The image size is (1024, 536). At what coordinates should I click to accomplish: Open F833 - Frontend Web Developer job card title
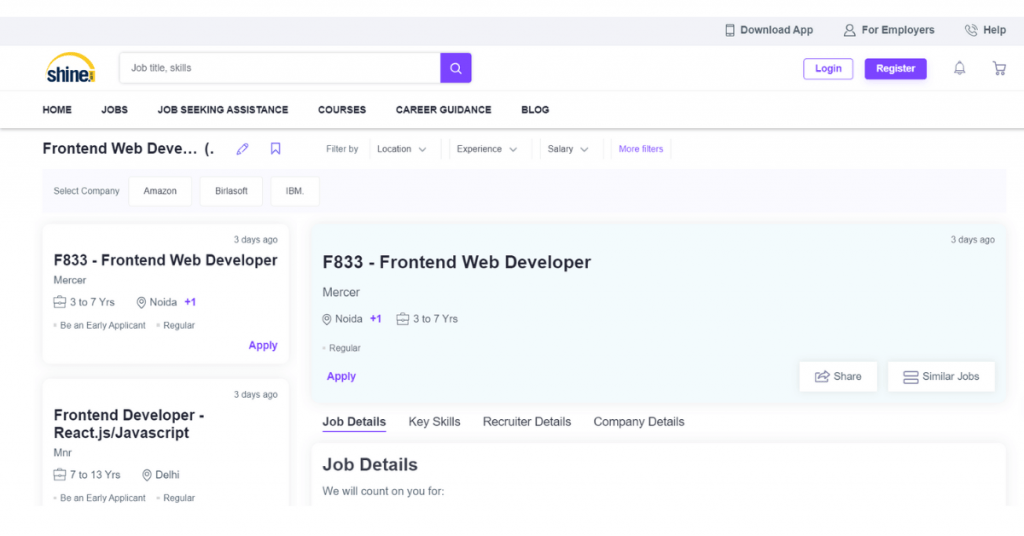click(x=165, y=260)
